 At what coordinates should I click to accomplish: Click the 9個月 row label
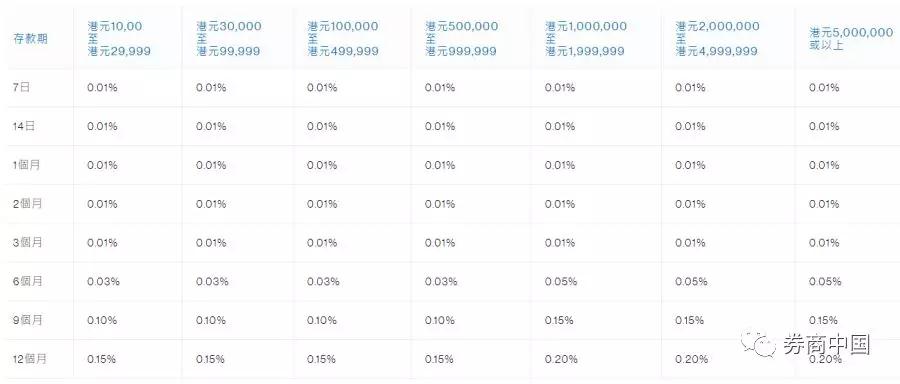[27, 320]
